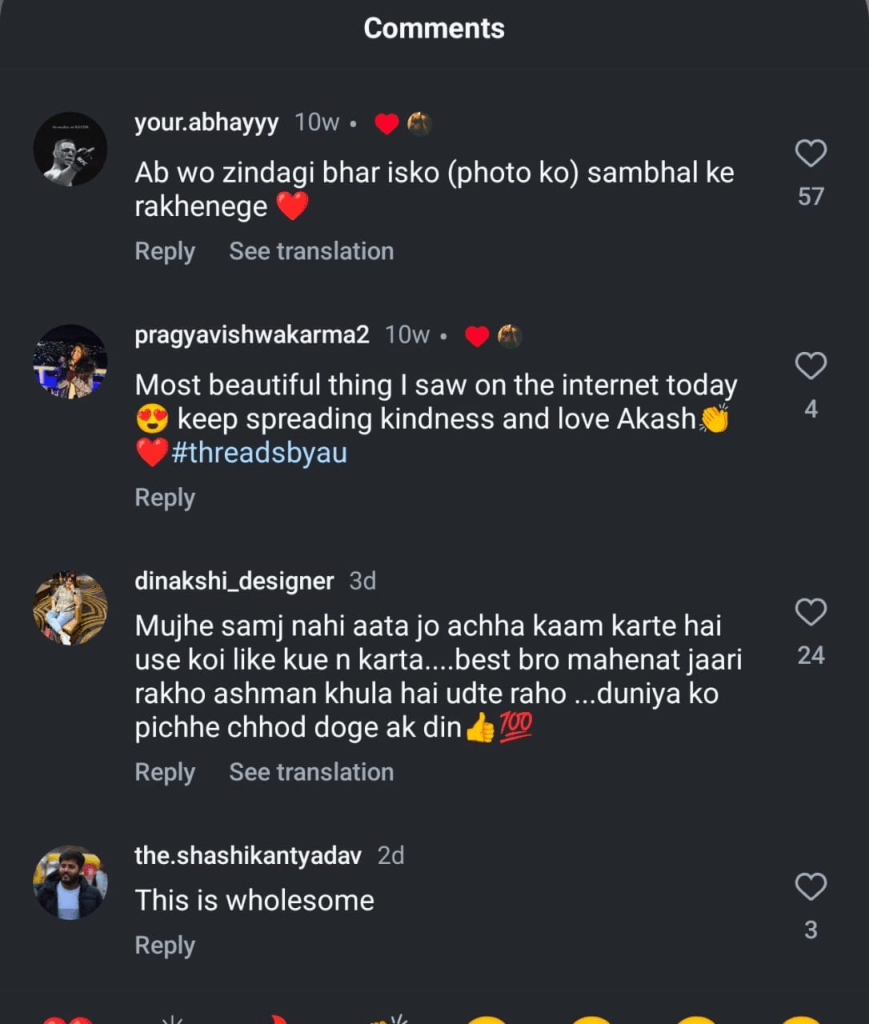Open the #threadsbyau hashtag
This screenshot has width=869, height=1024.
[x=259, y=453]
